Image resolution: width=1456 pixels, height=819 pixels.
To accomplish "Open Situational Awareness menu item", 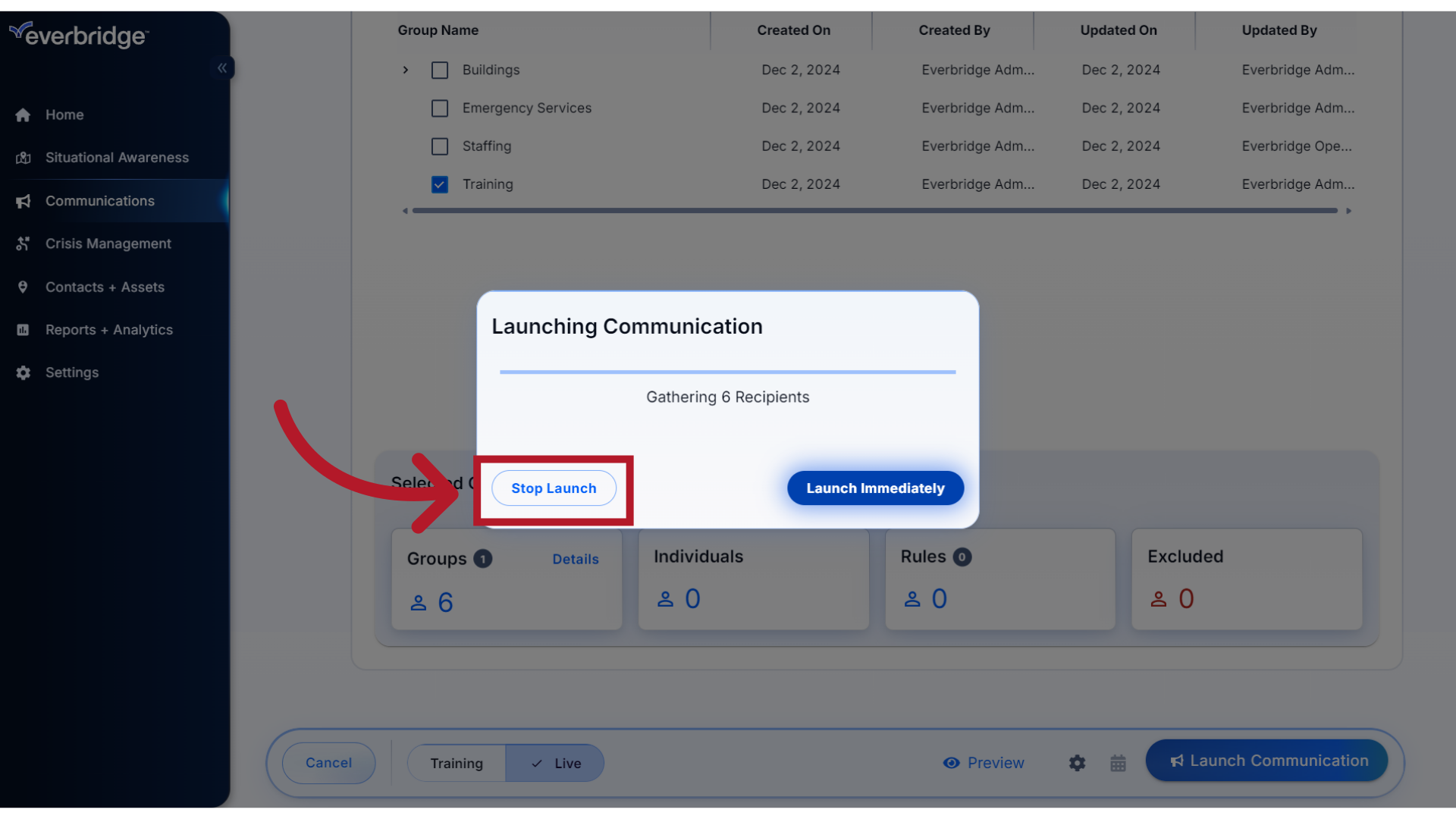I will (115, 158).
